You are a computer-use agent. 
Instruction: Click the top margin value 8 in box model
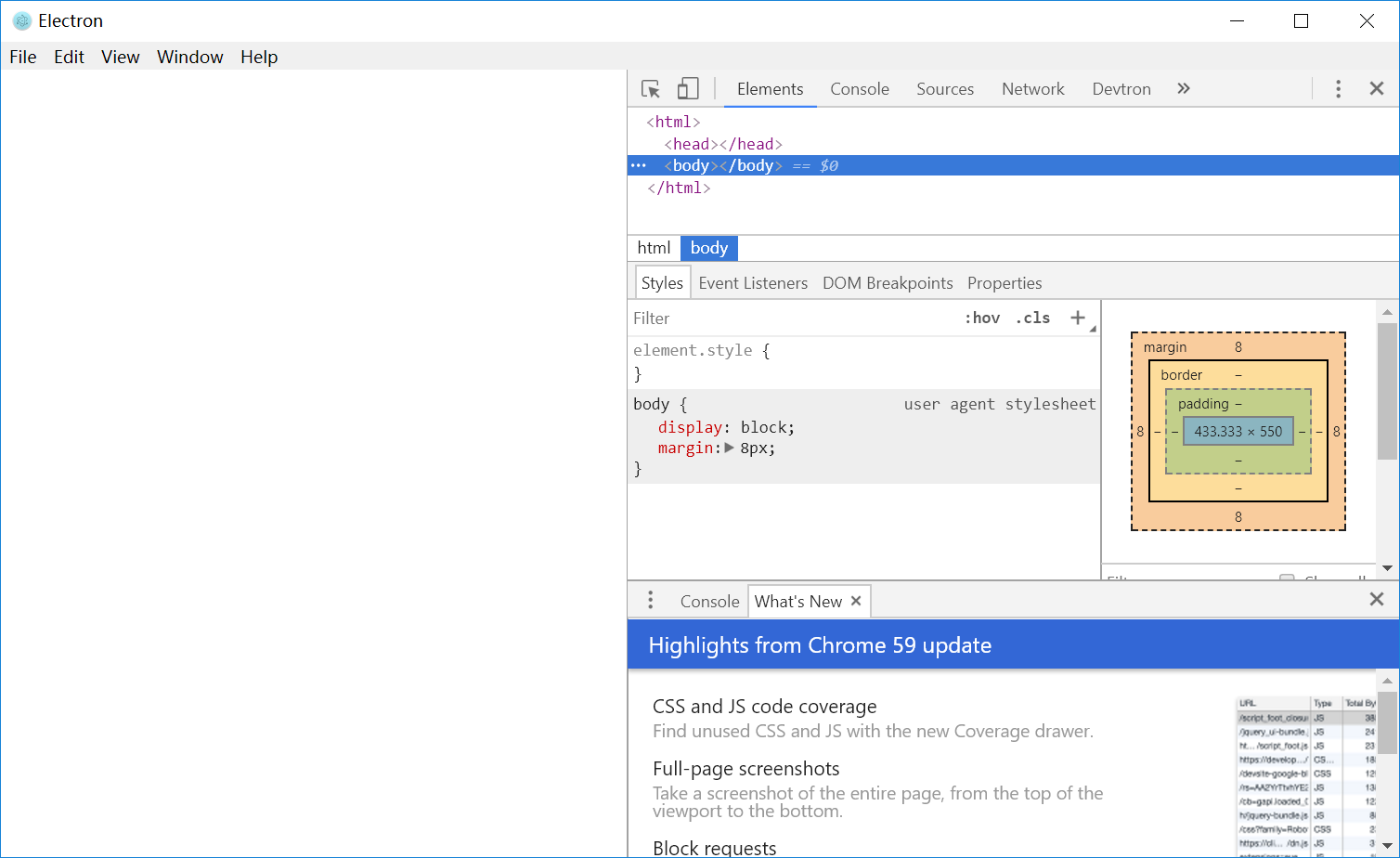point(1238,347)
